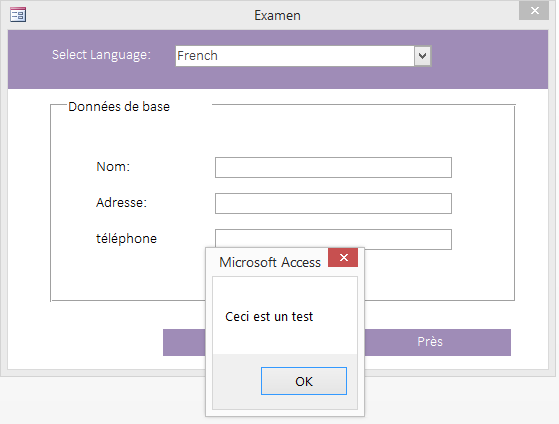Click the purple button left of the dialog
The height and width of the screenshot is (424, 559).
[184, 342]
